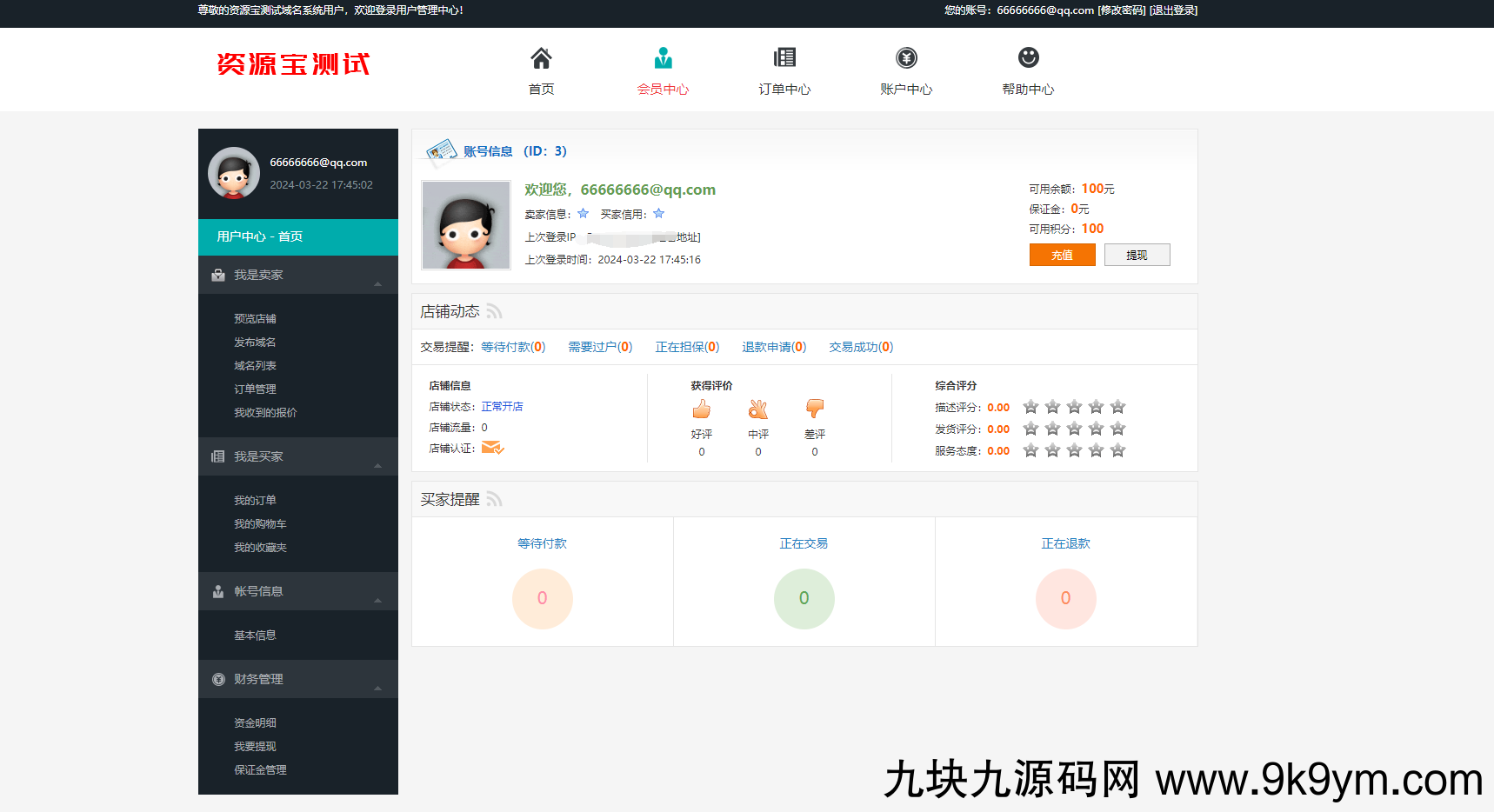Click the 正常开店 shop status link
The height and width of the screenshot is (812, 1494).
(x=502, y=407)
